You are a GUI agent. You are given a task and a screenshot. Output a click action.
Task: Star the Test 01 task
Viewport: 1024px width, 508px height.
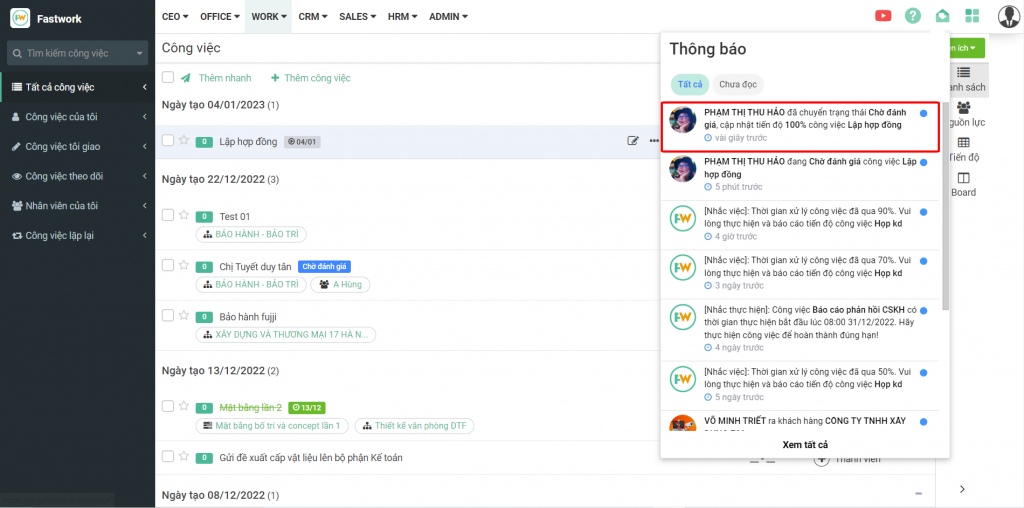pos(183,215)
